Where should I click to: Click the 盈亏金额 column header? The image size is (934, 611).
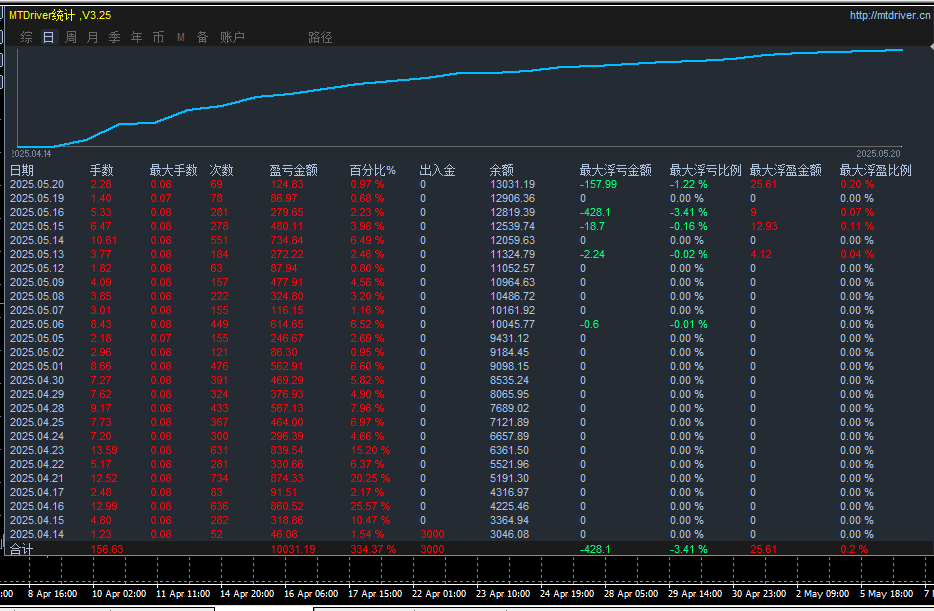tap(294, 170)
